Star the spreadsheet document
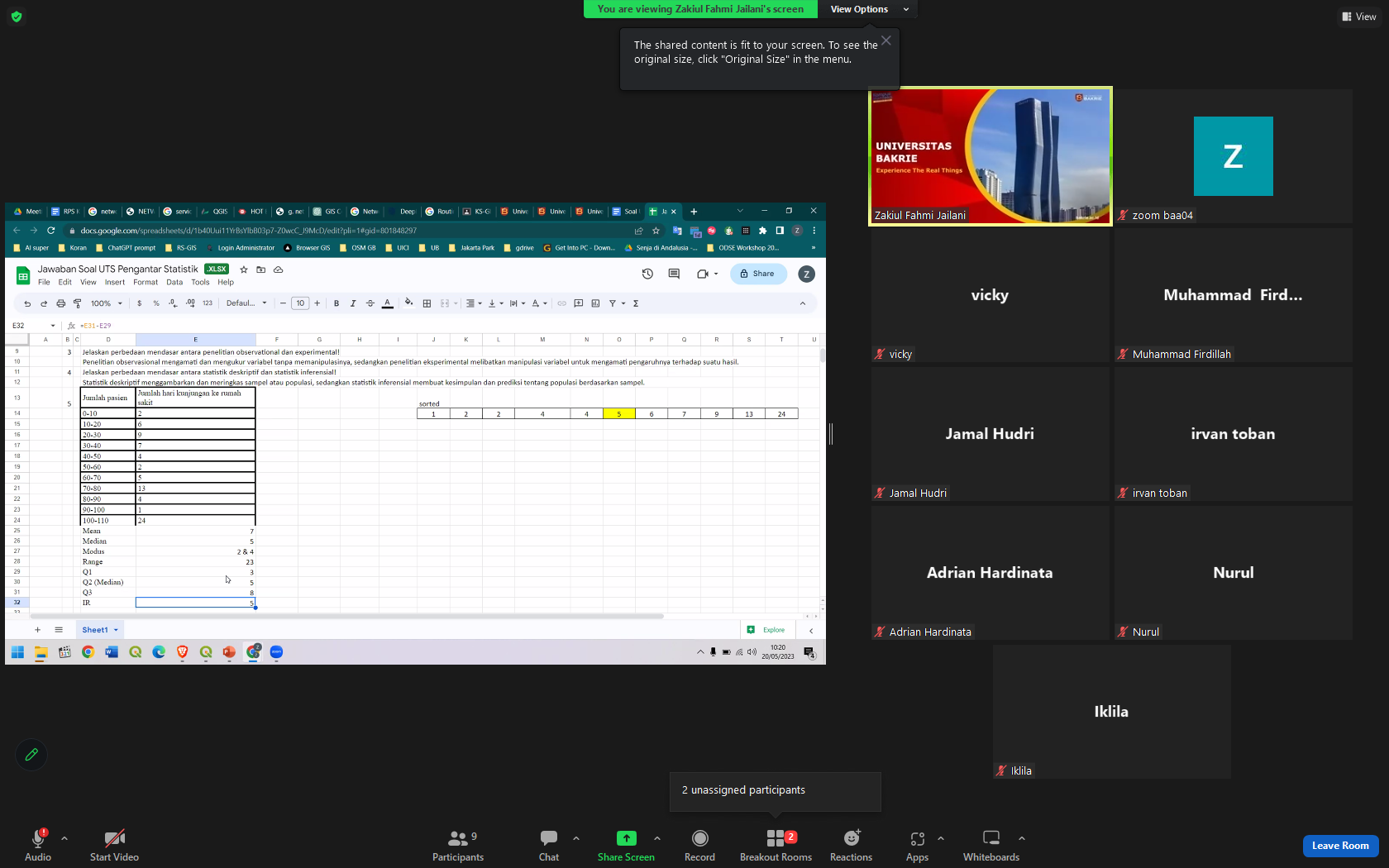The width and height of the screenshot is (1389, 868). [x=244, y=269]
